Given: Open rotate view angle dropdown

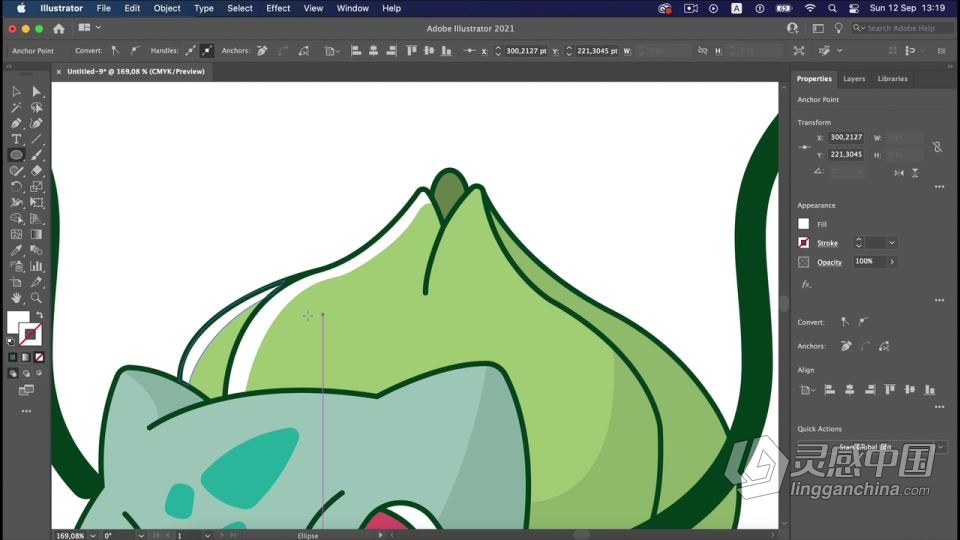Looking at the screenshot, I should pos(141,536).
